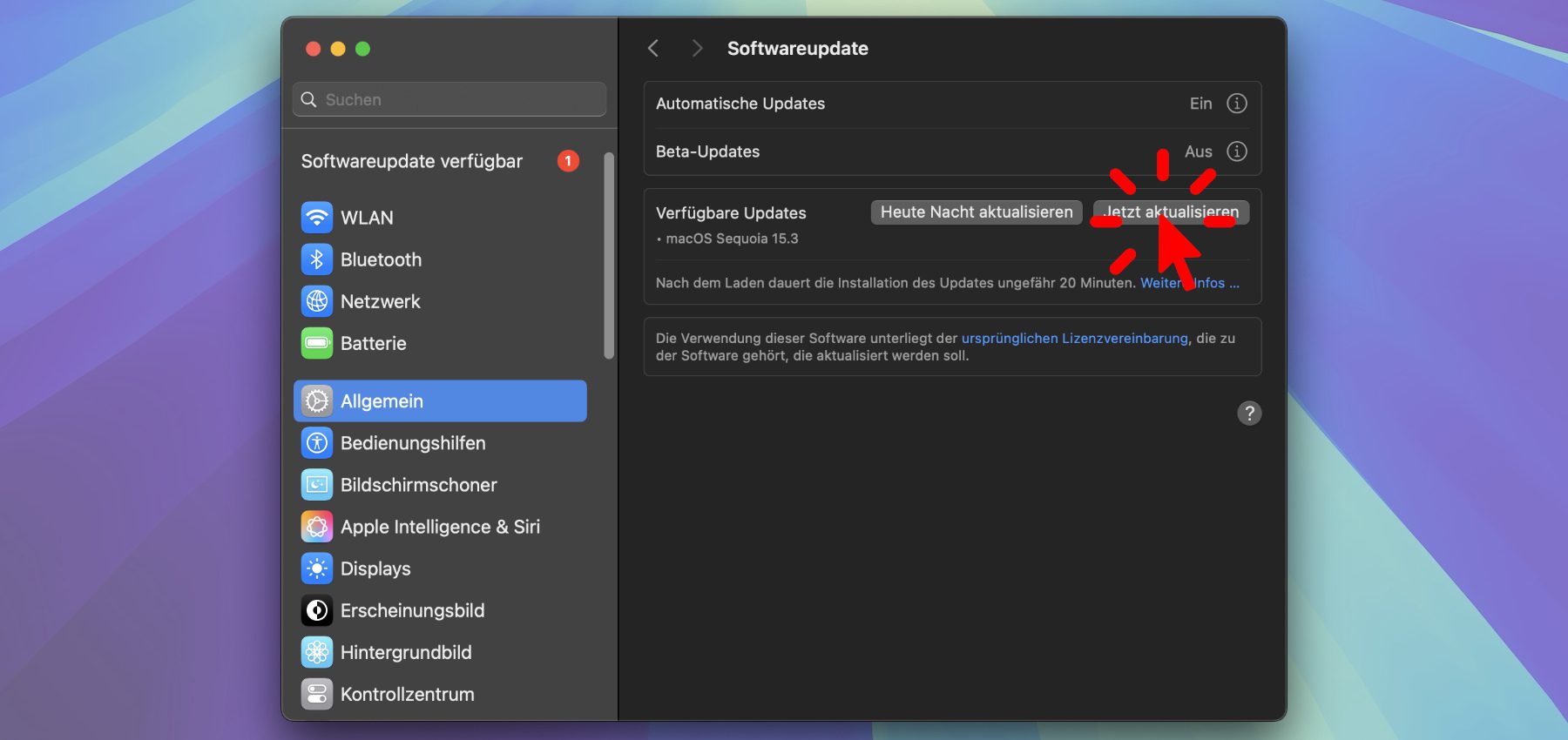The image size is (1568, 740).
Task: Click the Suchen search field
Action: pos(449,100)
